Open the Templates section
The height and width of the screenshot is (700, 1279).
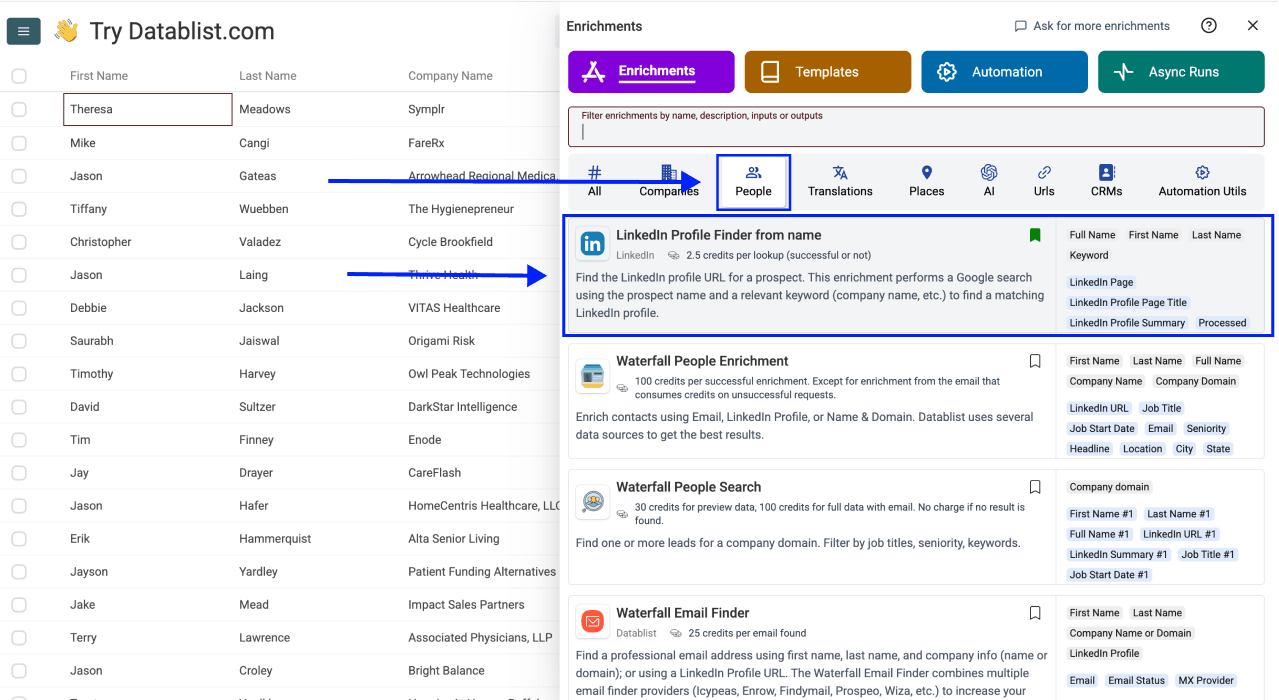[x=827, y=71]
